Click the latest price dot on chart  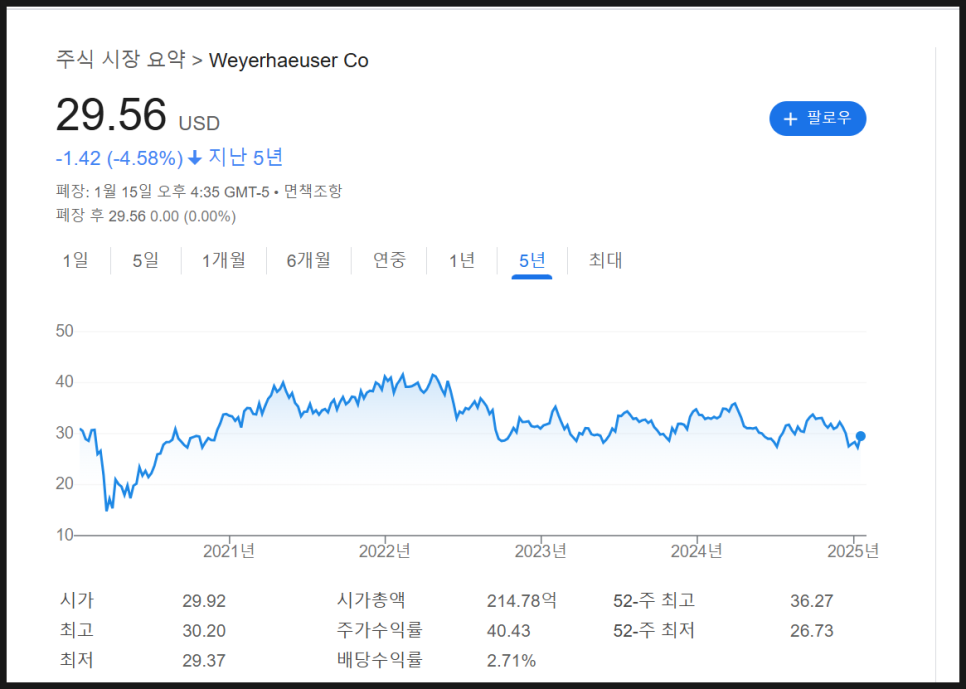[861, 436]
